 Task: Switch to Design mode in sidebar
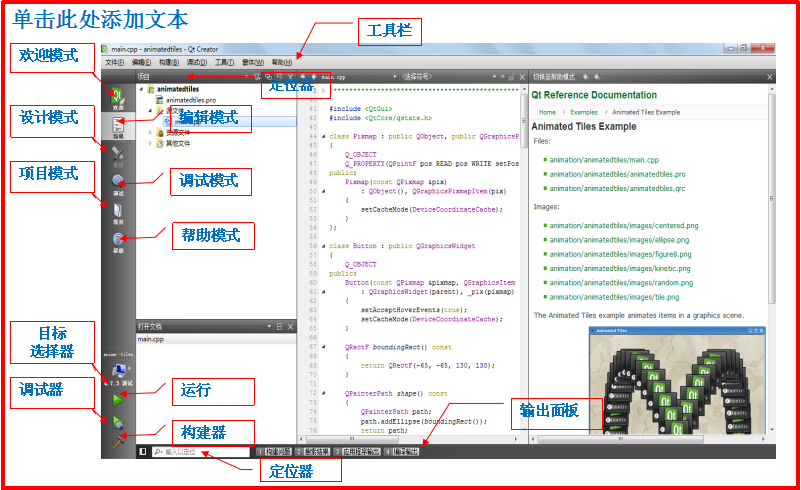(x=118, y=156)
